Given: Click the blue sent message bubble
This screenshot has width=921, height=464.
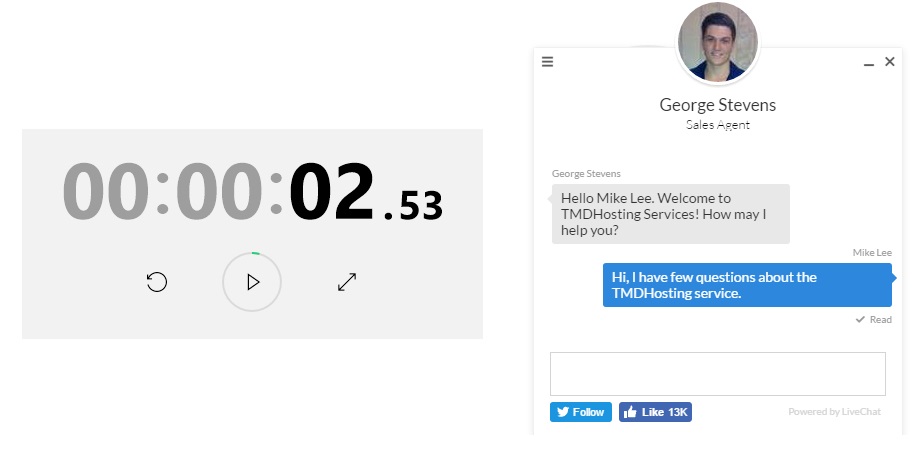Looking at the screenshot, I should point(747,285).
